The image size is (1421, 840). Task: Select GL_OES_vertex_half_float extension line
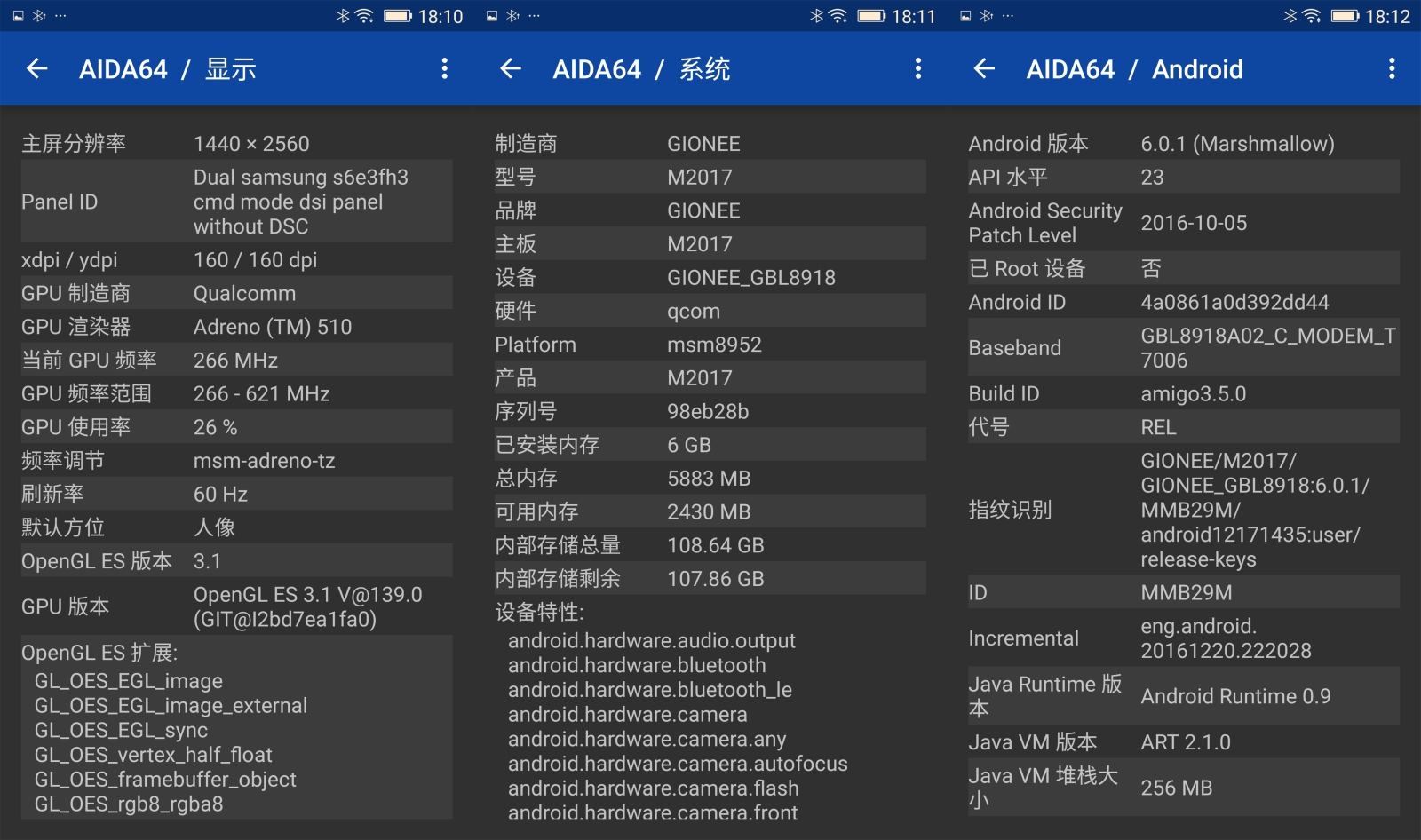click(153, 755)
